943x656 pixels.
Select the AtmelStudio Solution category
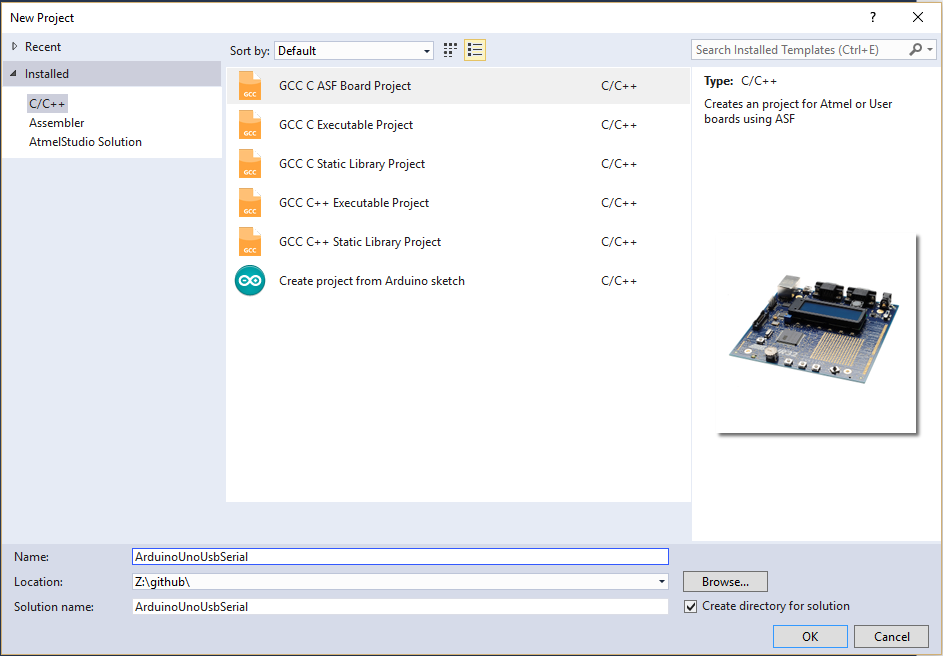[85, 142]
